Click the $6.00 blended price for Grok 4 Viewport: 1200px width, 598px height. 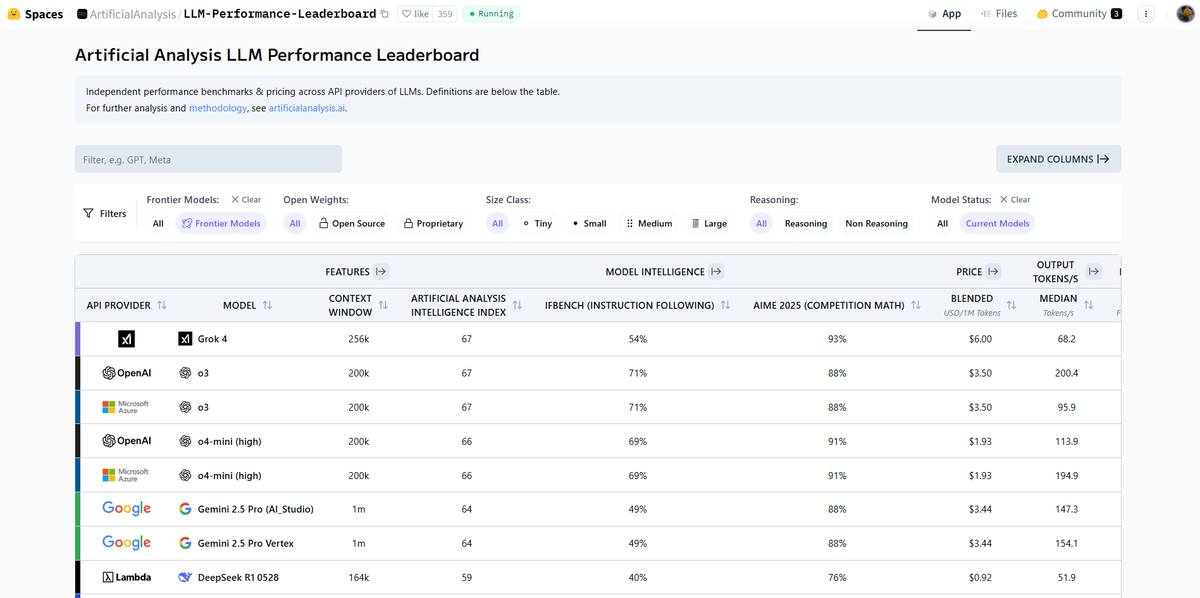coord(980,339)
